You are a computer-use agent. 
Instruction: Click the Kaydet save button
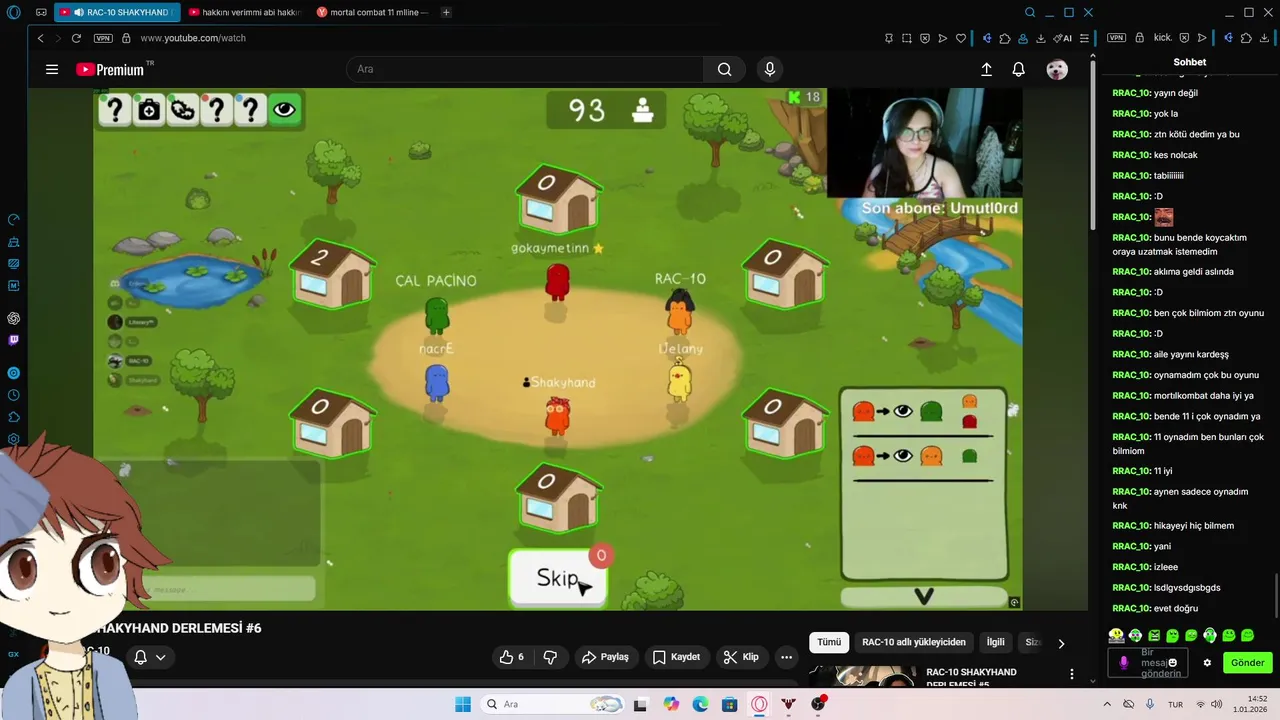676,657
